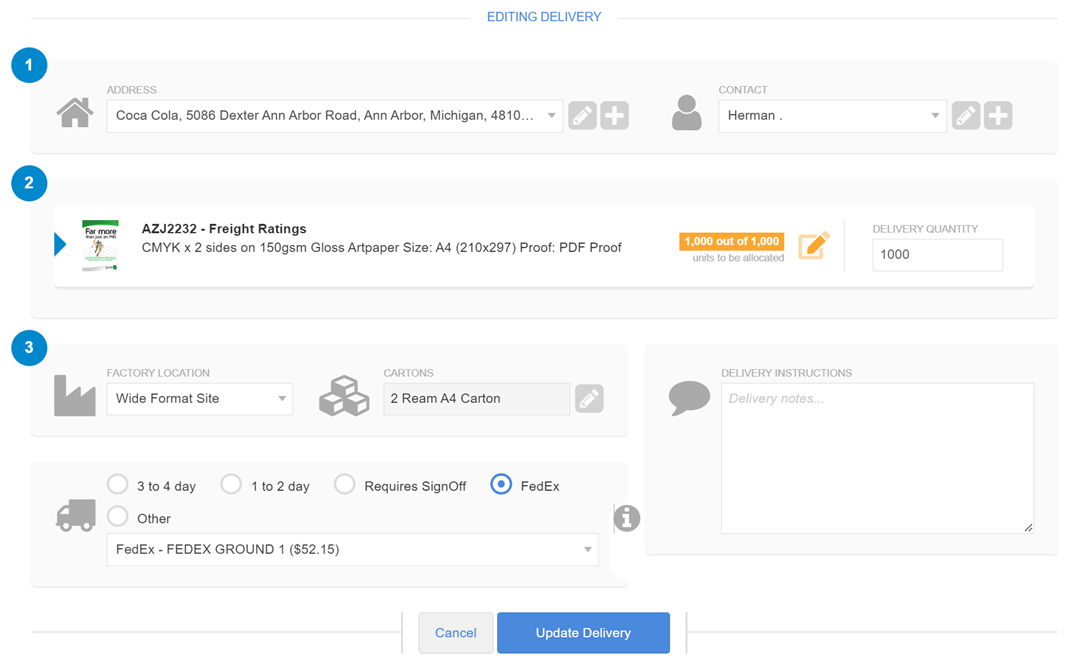Image resolution: width=1078 pixels, height=666 pixels.
Task: Click the Update Delivery button
Action: 584,633
